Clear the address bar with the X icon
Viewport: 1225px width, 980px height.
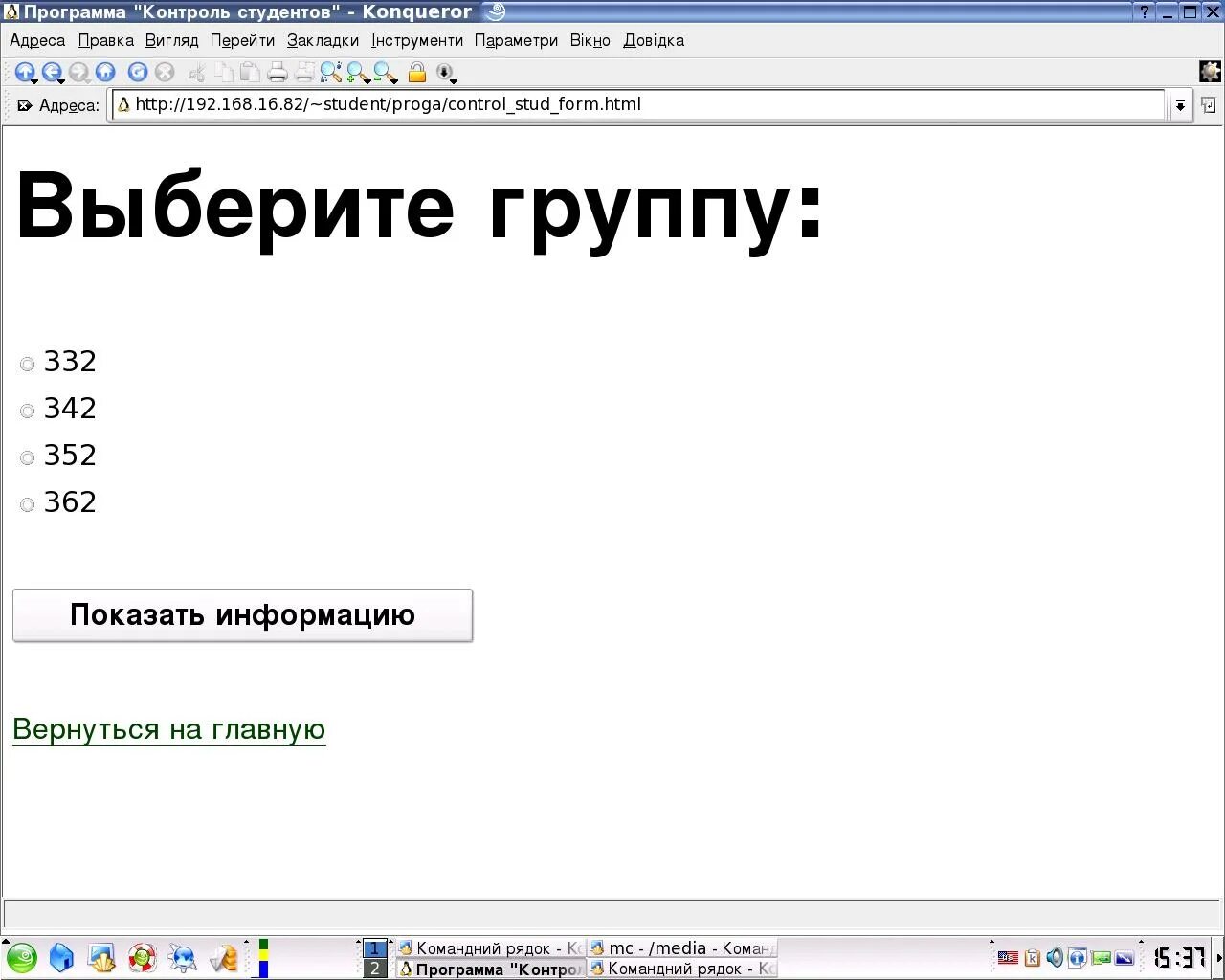point(25,105)
